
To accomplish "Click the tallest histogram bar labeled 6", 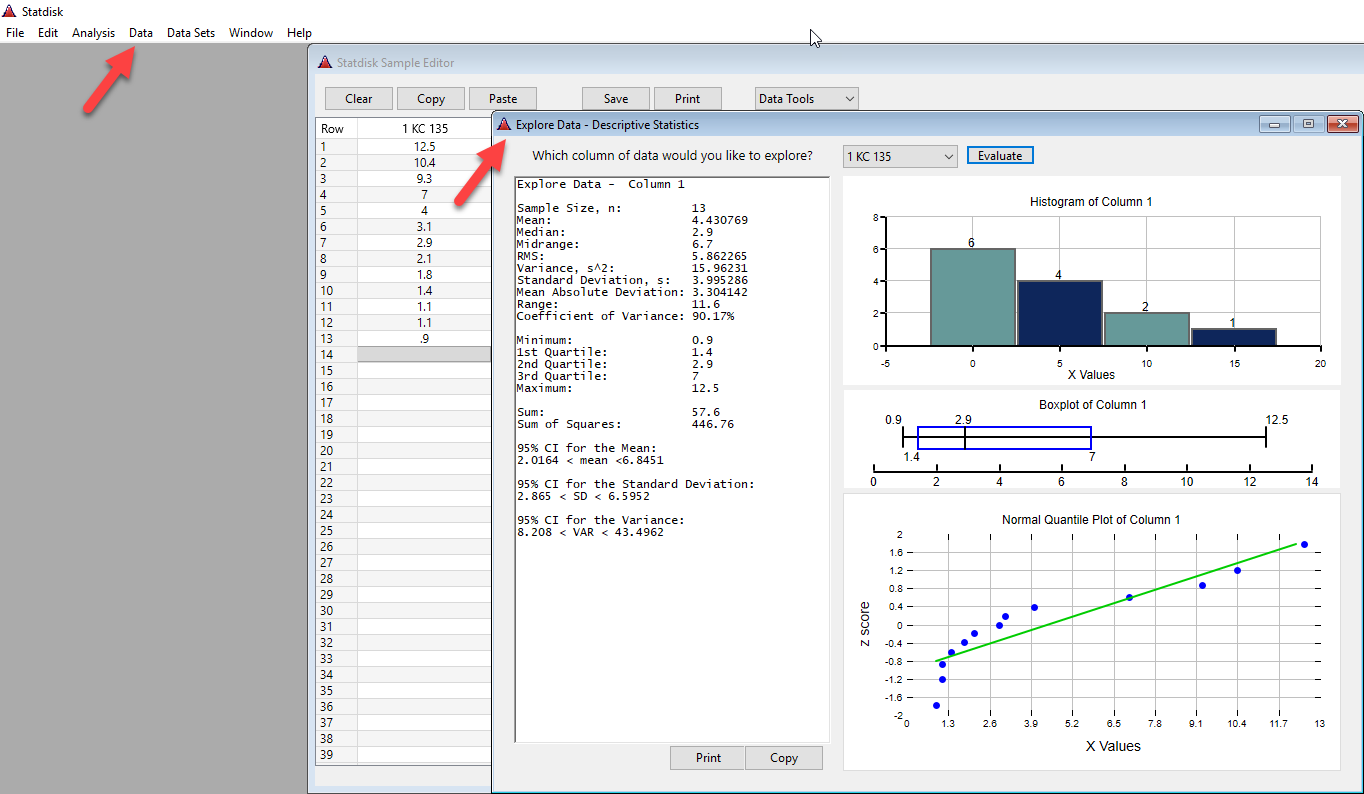I will click(972, 297).
